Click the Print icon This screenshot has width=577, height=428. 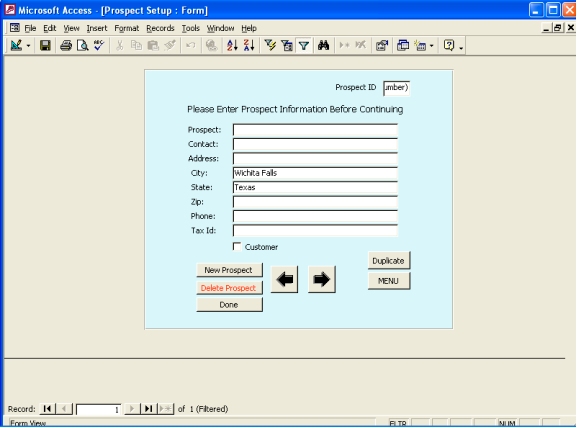tap(66, 46)
